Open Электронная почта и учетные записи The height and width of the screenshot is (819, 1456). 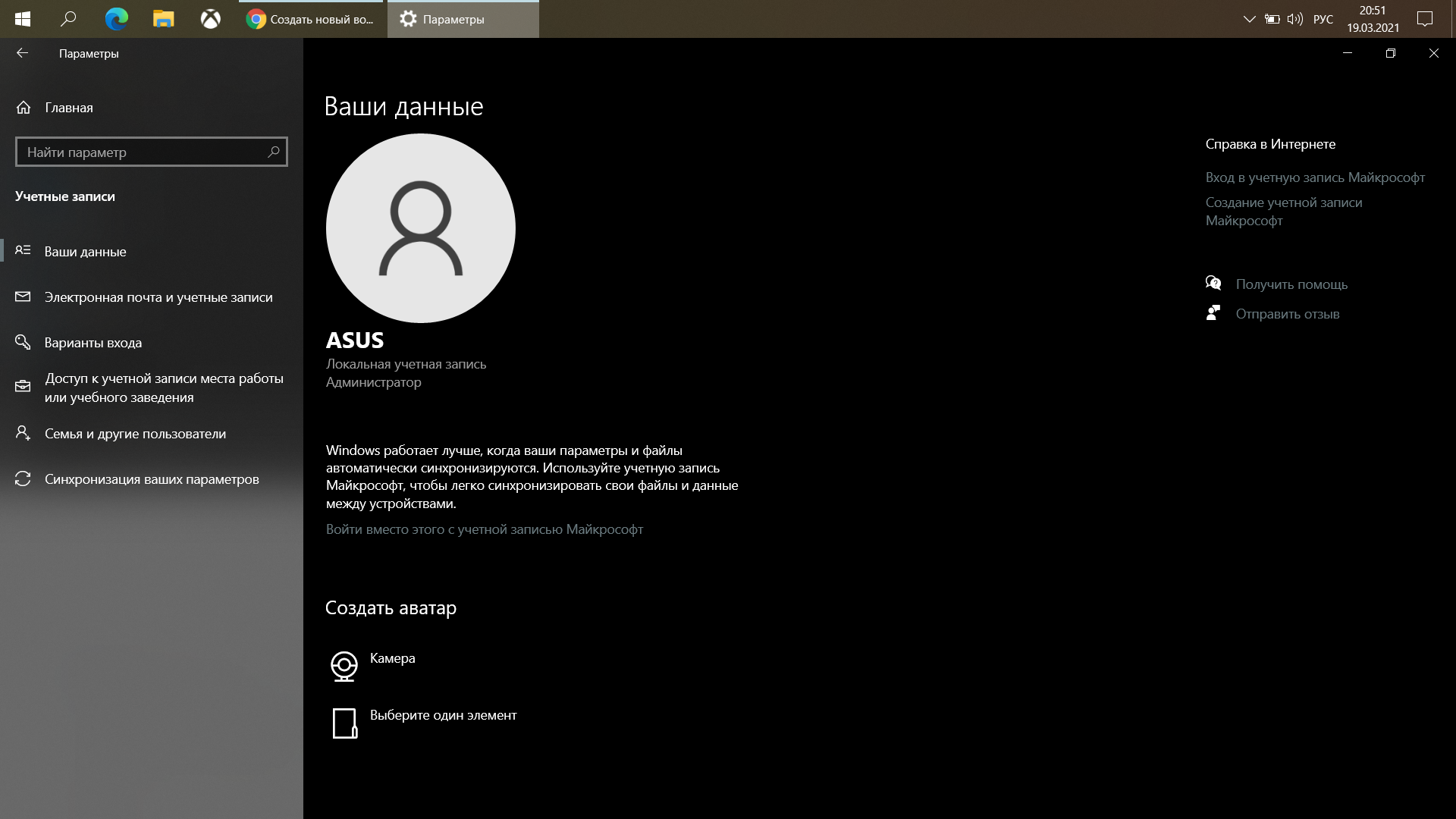[x=152, y=297]
